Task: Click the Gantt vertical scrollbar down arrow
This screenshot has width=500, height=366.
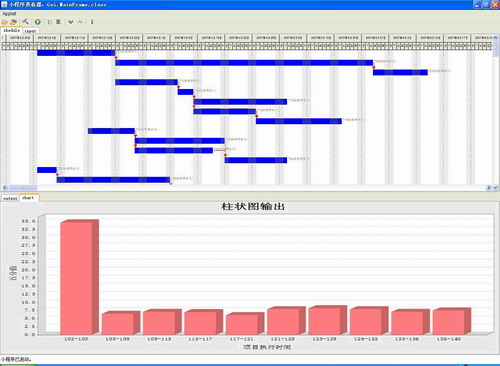Action: point(495,188)
